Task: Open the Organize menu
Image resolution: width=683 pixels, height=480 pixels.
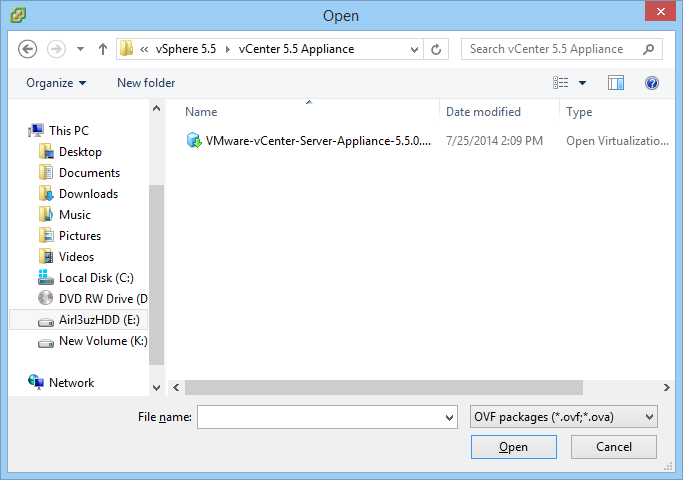Action: (56, 83)
